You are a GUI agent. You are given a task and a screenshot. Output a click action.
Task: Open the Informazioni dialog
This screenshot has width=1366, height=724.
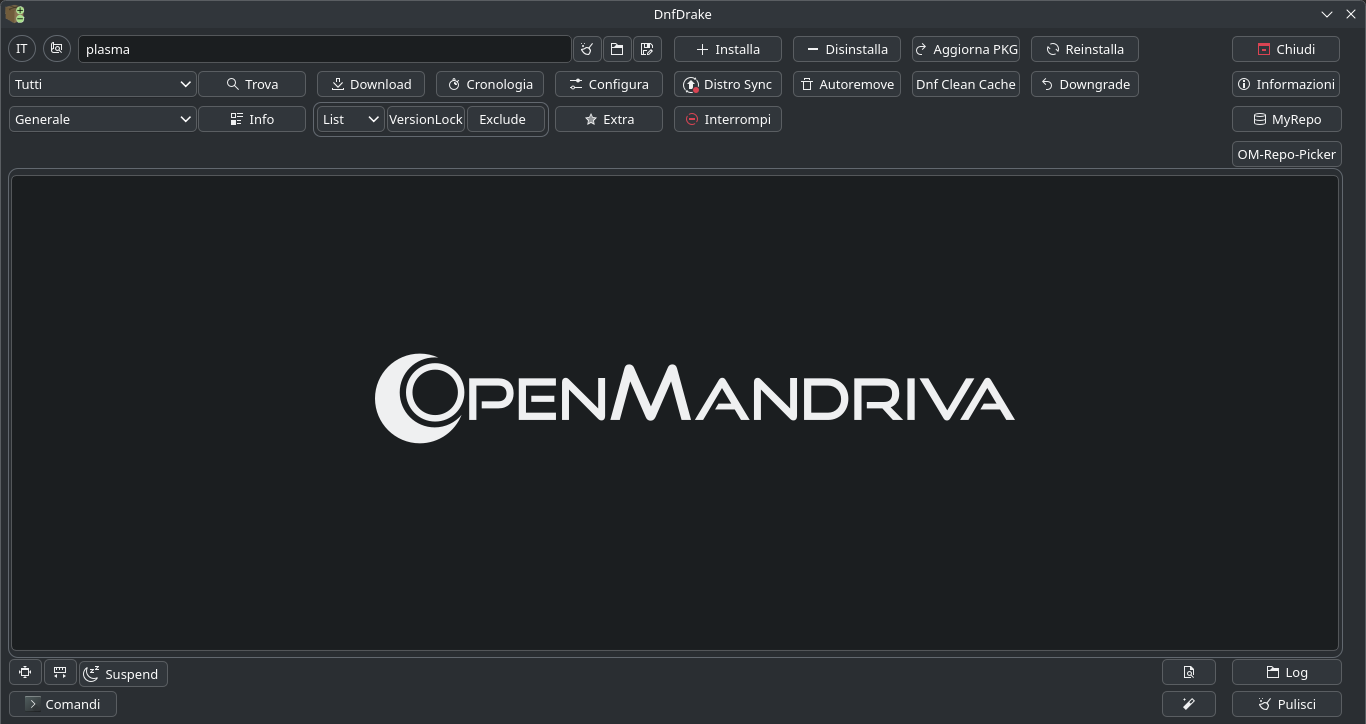(1286, 84)
